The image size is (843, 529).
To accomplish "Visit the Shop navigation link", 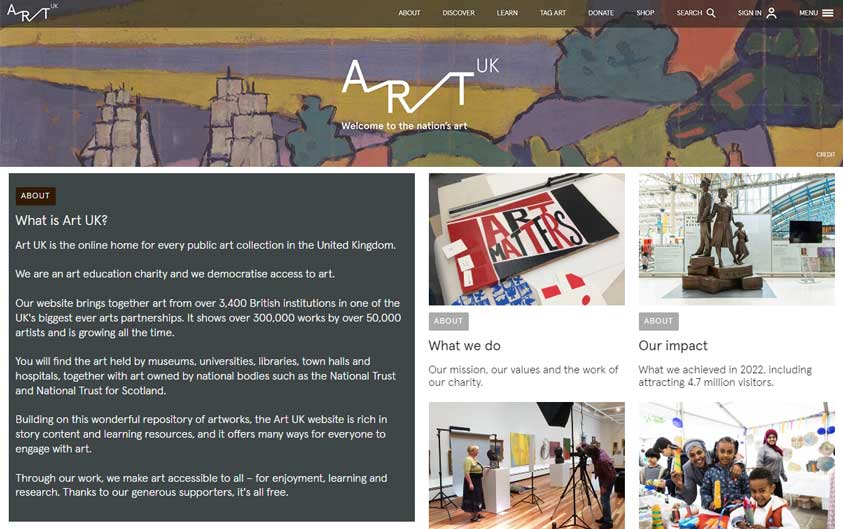I will tap(645, 13).
